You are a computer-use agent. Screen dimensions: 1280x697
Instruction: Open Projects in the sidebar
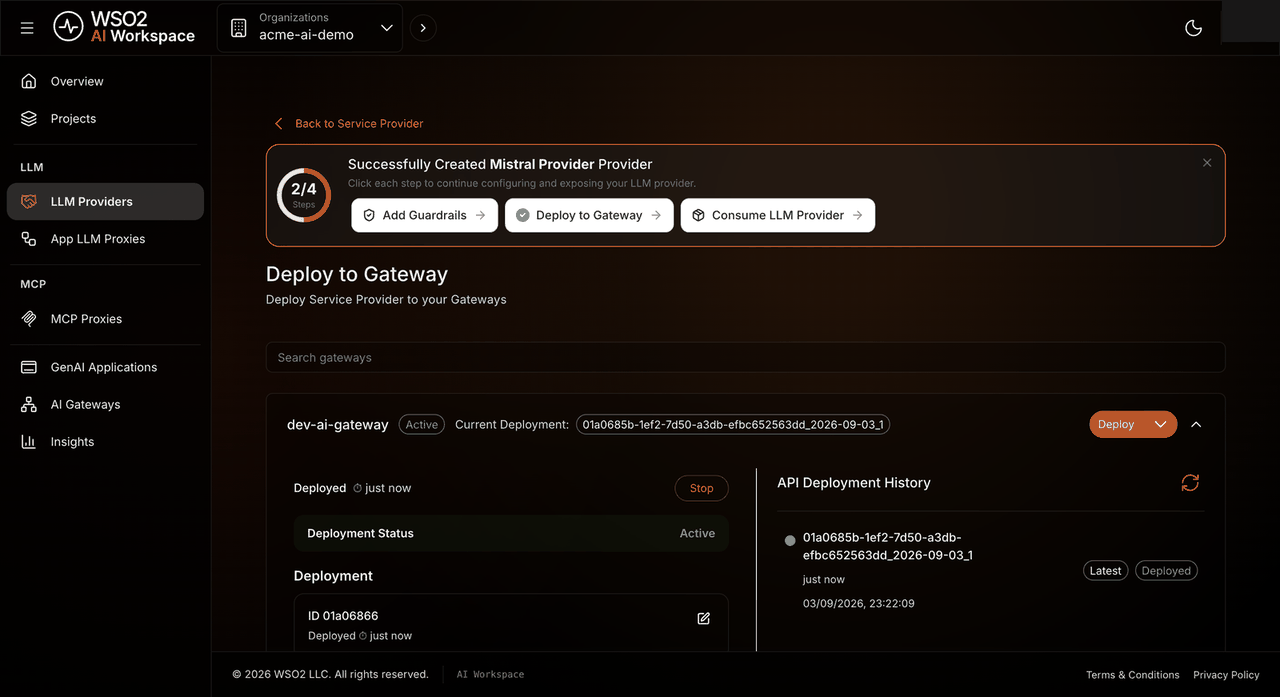point(105,118)
